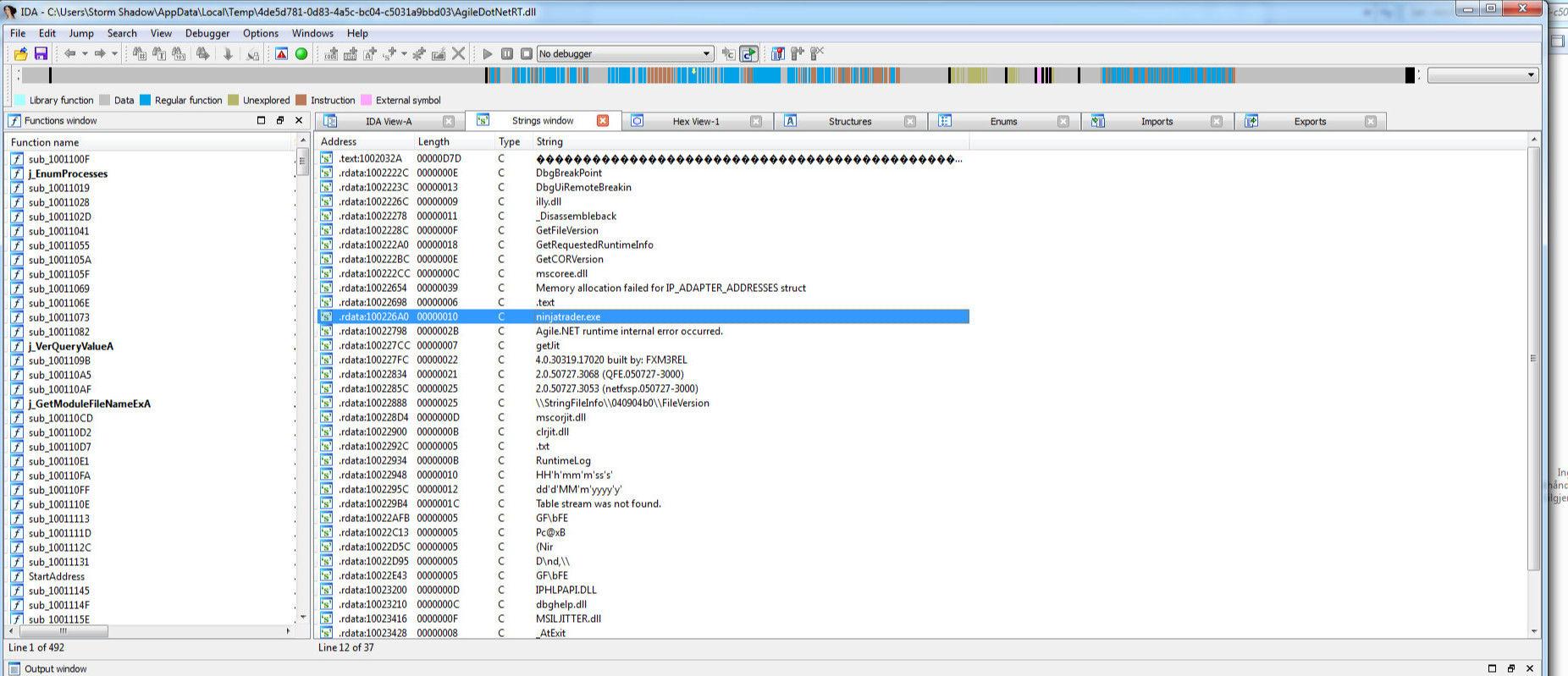Select the mscorjit.dll string row
Image resolution: width=1568 pixels, height=676 pixels.
click(560, 417)
